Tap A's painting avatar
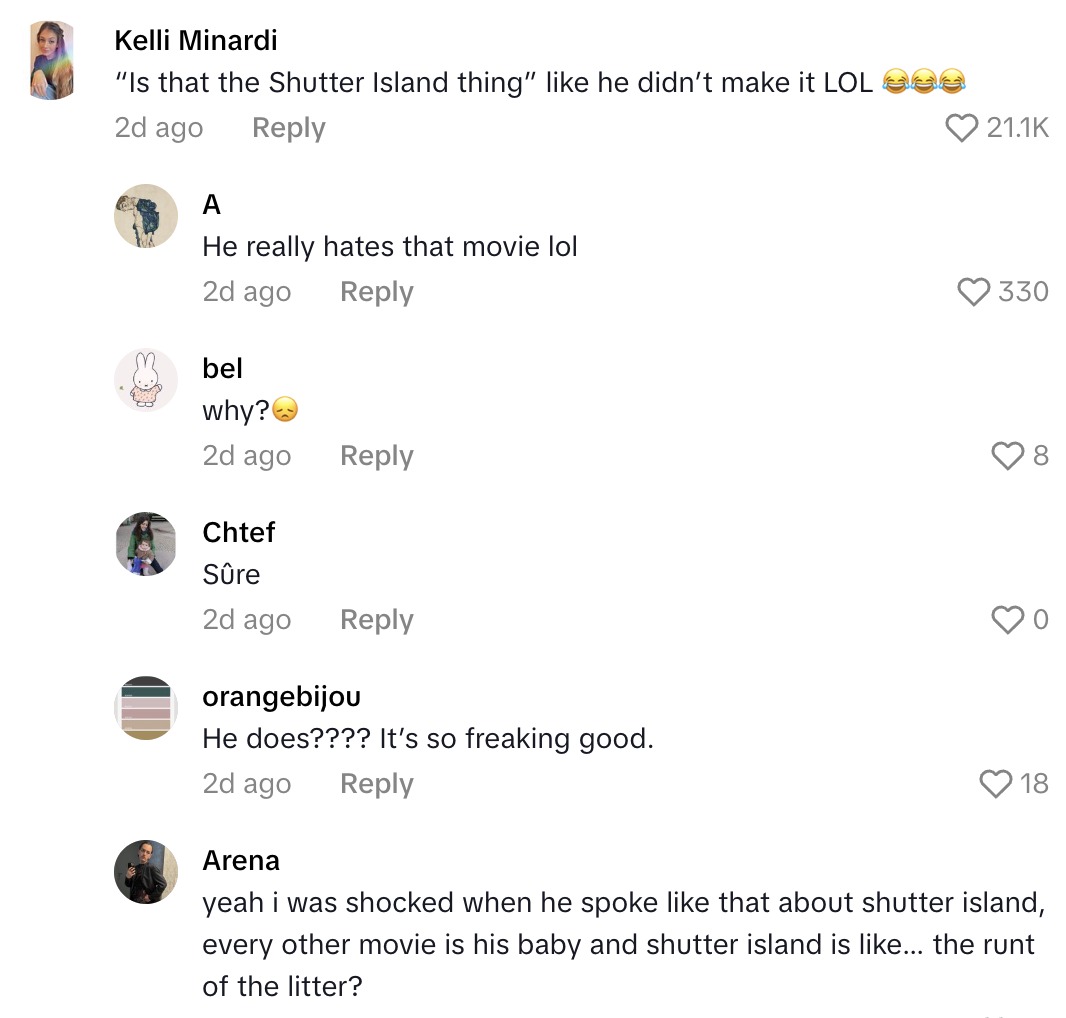Screen dimensions: 1066x1018 click(x=146, y=215)
